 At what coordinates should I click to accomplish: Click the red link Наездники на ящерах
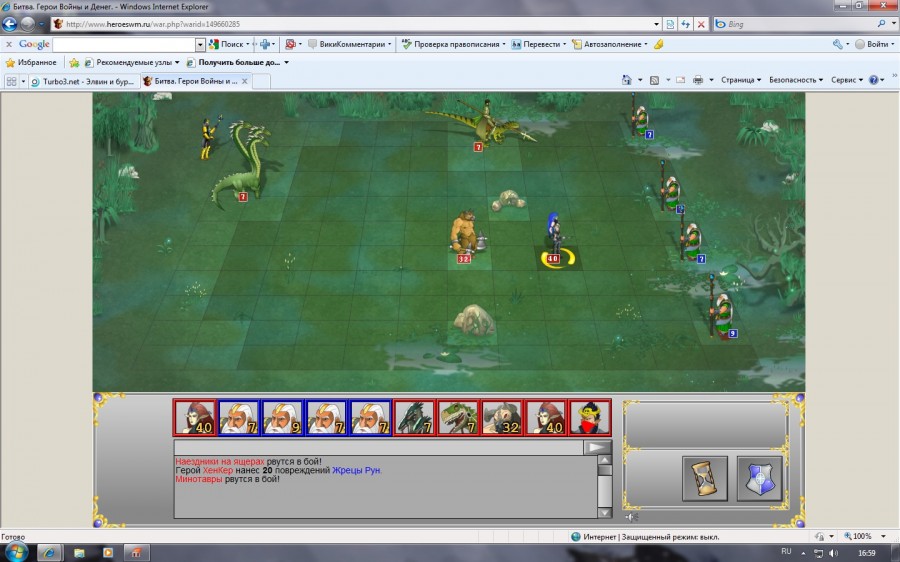click(x=220, y=462)
